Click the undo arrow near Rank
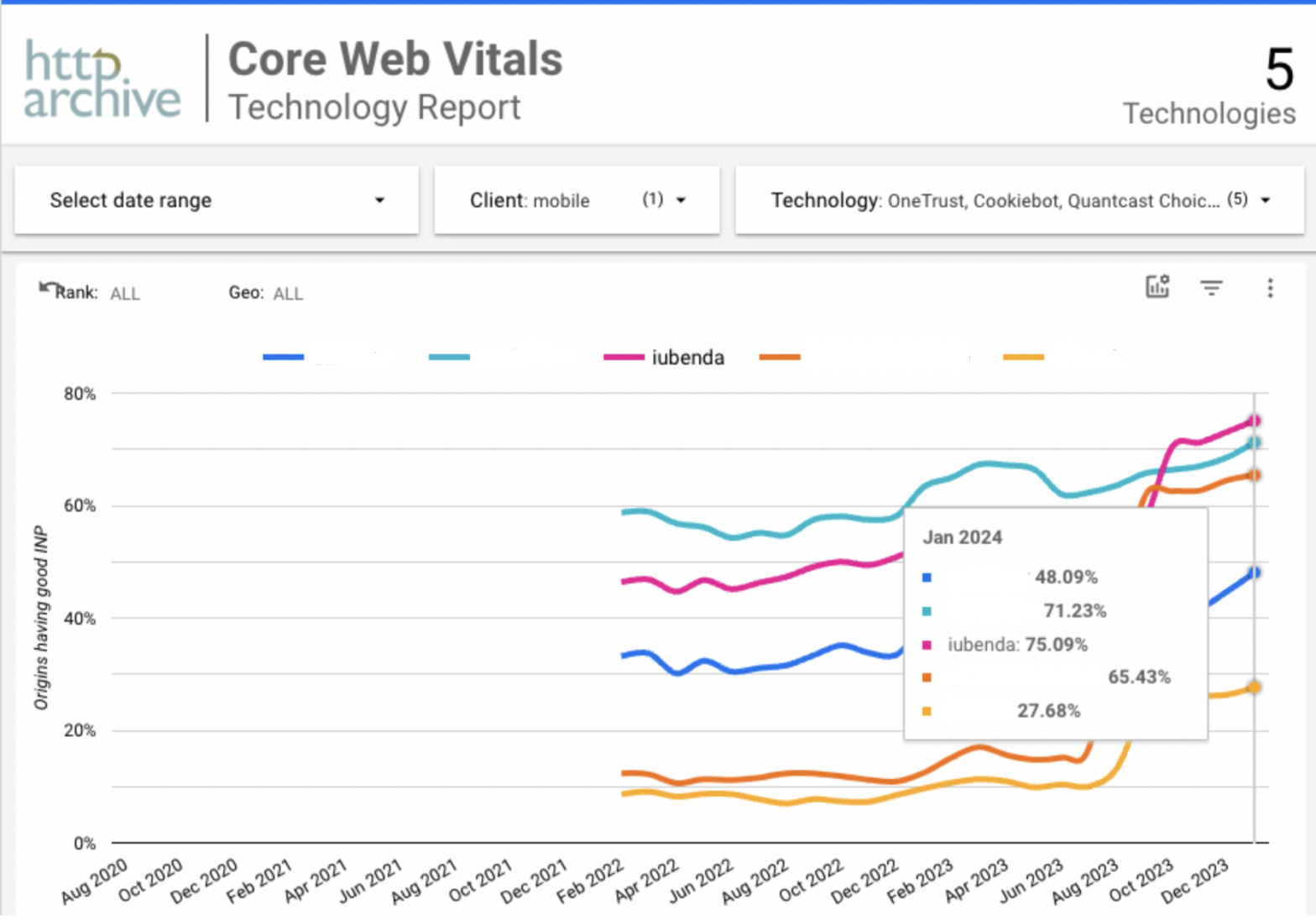This screenshot has height=920, width=1316. pos(46,285)
